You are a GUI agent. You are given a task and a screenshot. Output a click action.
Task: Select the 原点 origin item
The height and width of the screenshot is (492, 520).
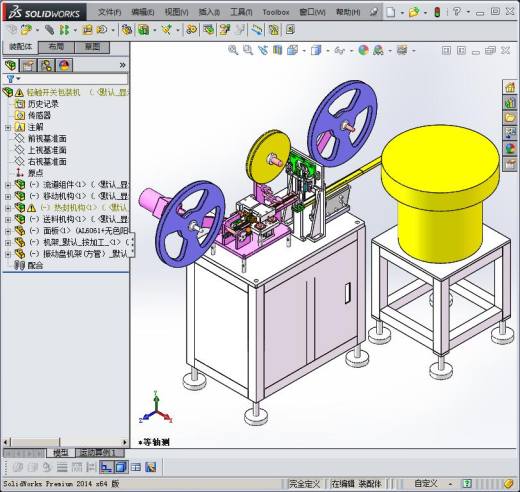coord(36,173)
